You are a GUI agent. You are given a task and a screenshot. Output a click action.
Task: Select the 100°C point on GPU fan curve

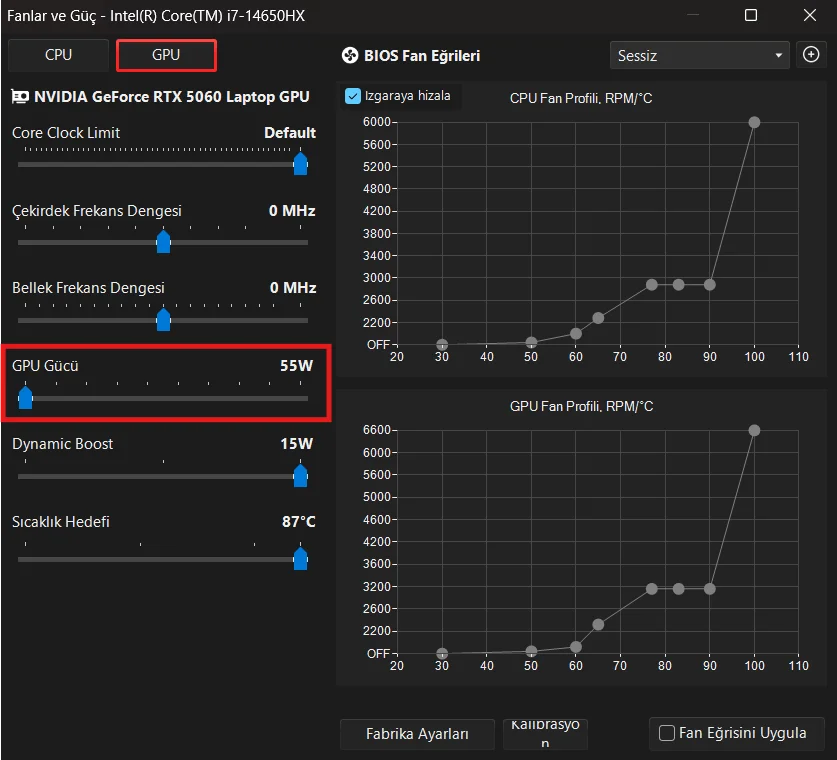coord(754,430)
